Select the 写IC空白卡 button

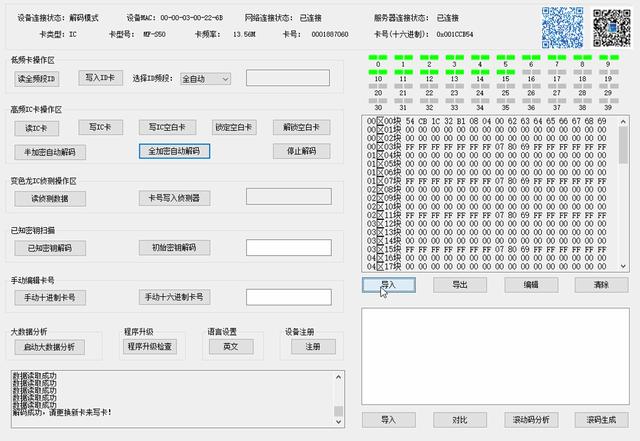[167, 127]
